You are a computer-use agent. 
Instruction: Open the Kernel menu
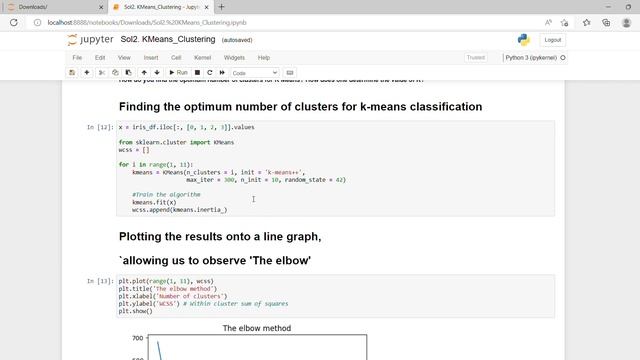pos(202,58)
